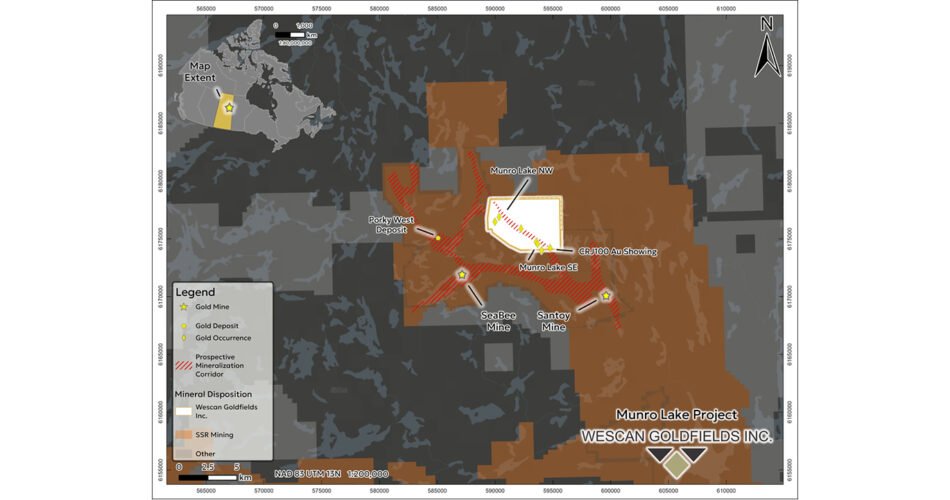This screenshot has width=950, height=500.
Task: Click the 'Gold Mine' legend text
Action: [x=212, y=307]
